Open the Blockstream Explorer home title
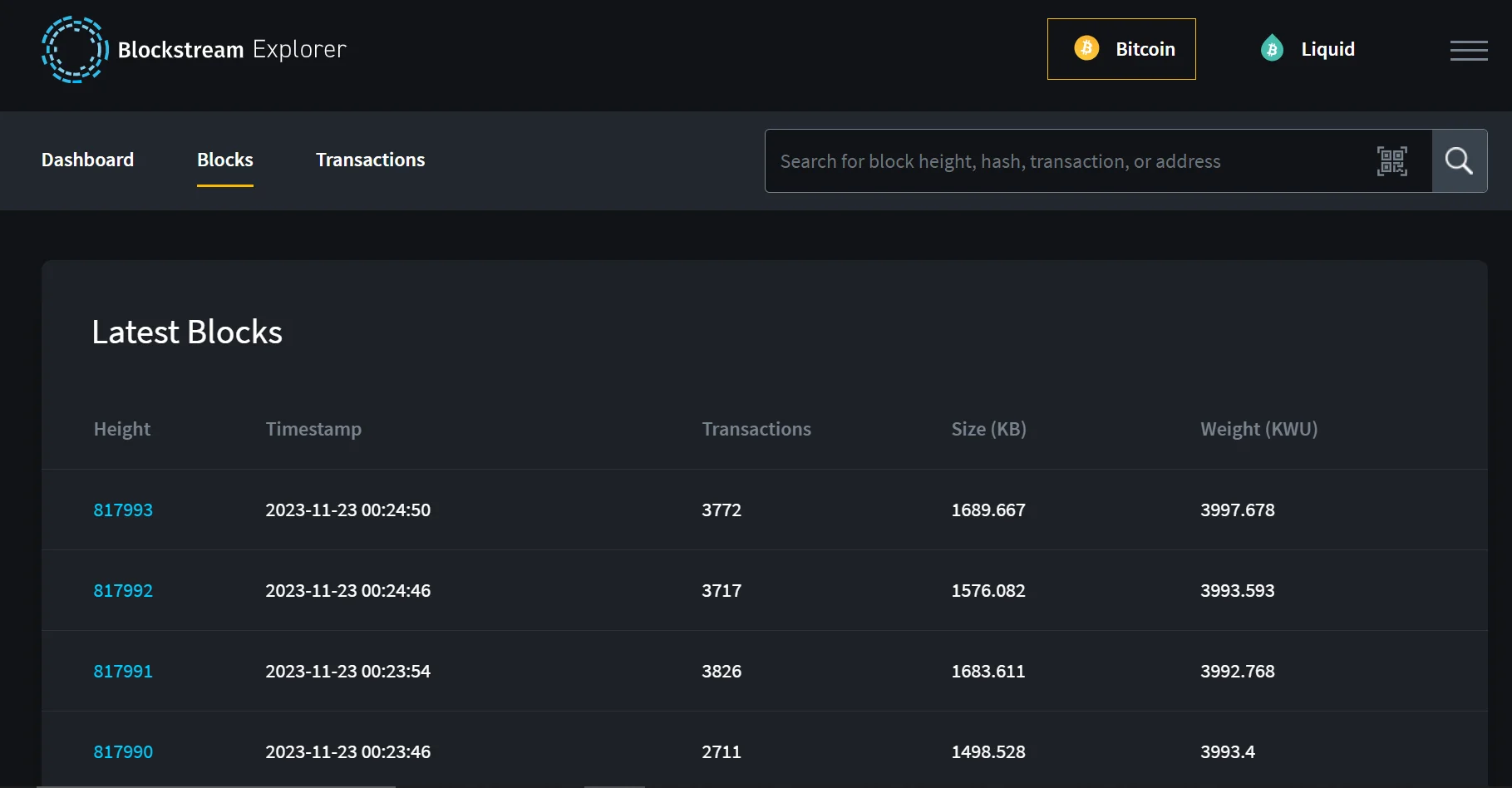Screen dimensions: 1512x788 [232, 50]
